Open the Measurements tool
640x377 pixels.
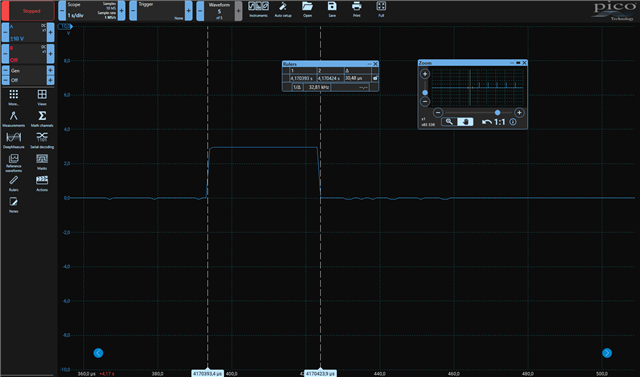(13, 119)
